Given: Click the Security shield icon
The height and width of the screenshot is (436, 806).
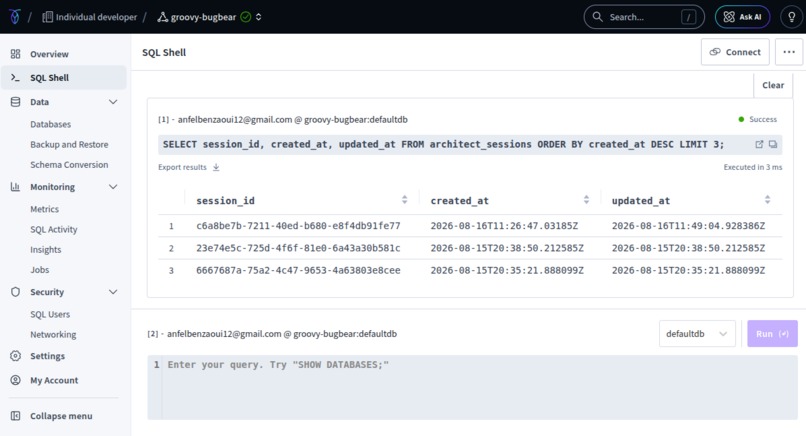Looking at the screenshot, I should pyautogui.click(x=15, y=292).
